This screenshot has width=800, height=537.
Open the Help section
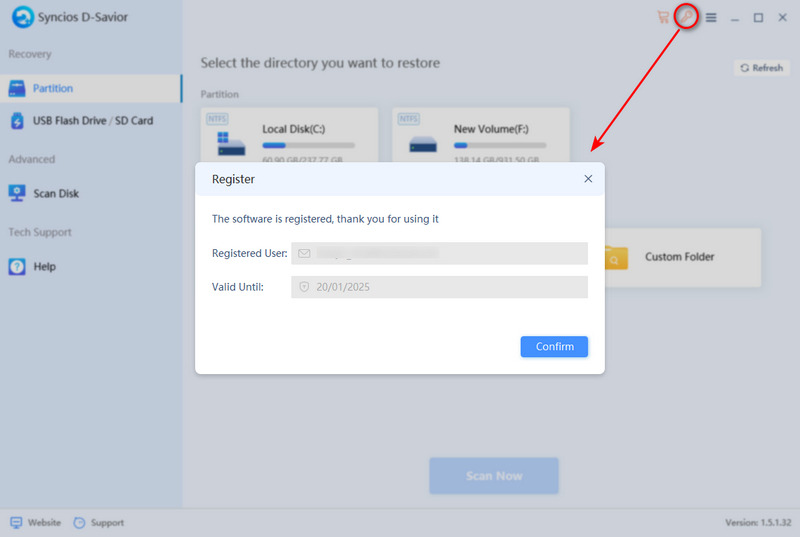(x=44, y=267)
